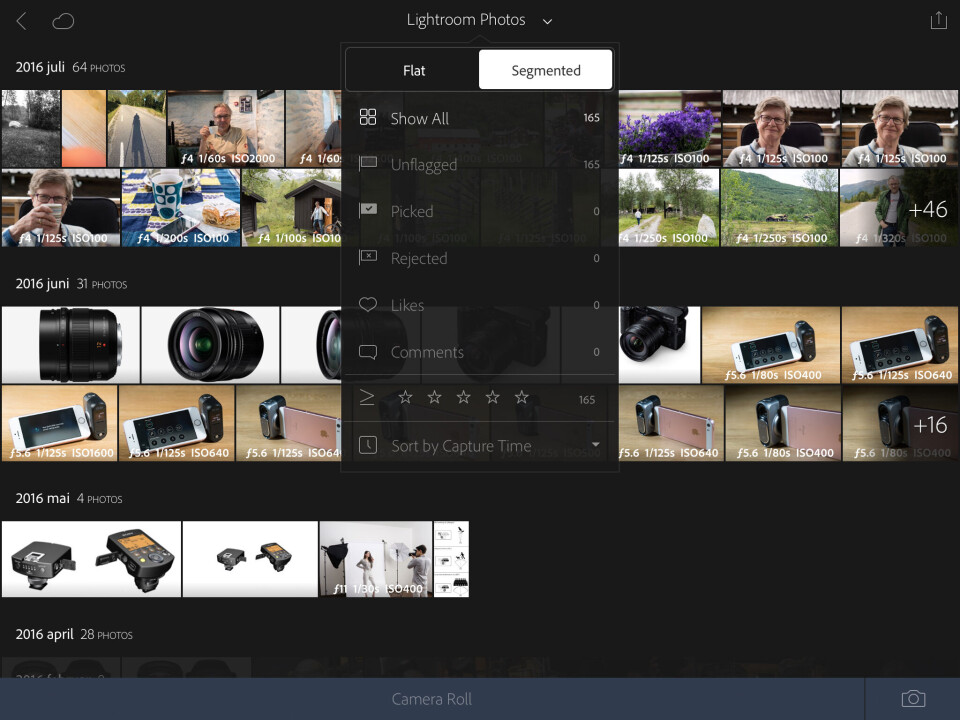Open the 2016 april section header
The image size is (960, 720).
(73, 634)
